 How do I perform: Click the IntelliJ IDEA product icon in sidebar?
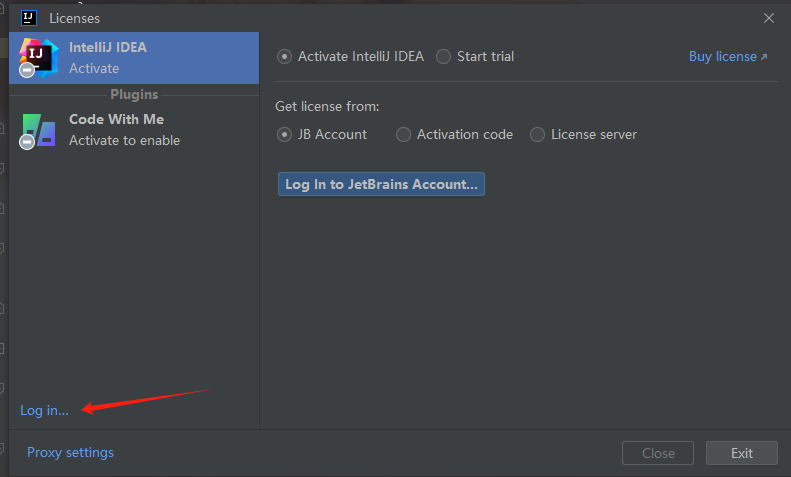pyautogui.click(x=39, y=58)
